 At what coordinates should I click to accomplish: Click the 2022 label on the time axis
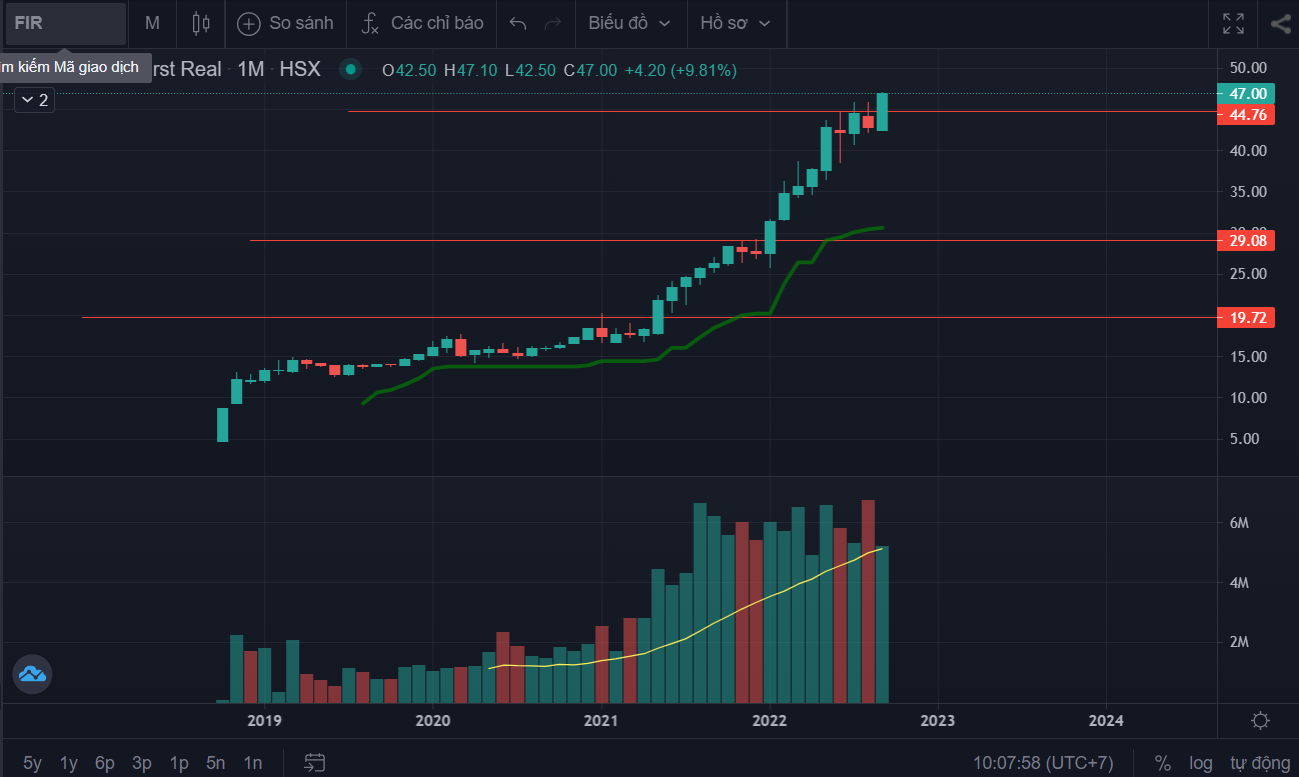pyautogui.click(x=770, y=720)
